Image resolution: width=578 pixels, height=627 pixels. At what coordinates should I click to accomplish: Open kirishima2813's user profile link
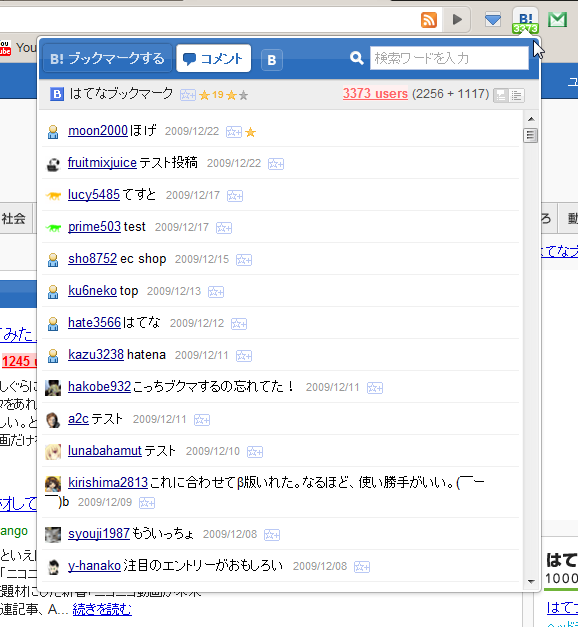pos(108,483)
